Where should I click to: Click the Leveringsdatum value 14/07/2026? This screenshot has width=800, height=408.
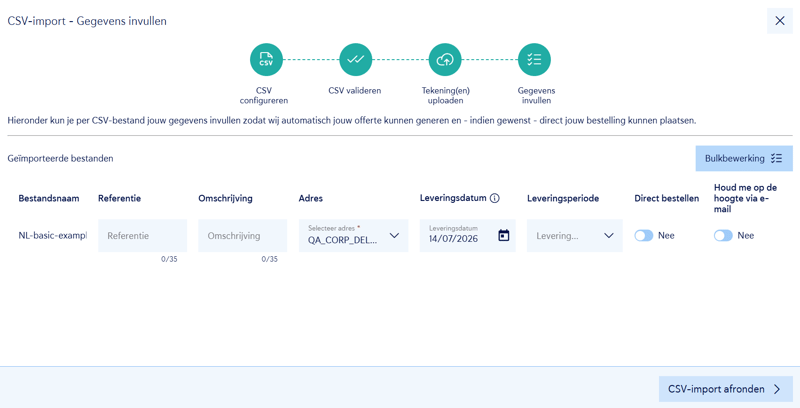(453, 239)
